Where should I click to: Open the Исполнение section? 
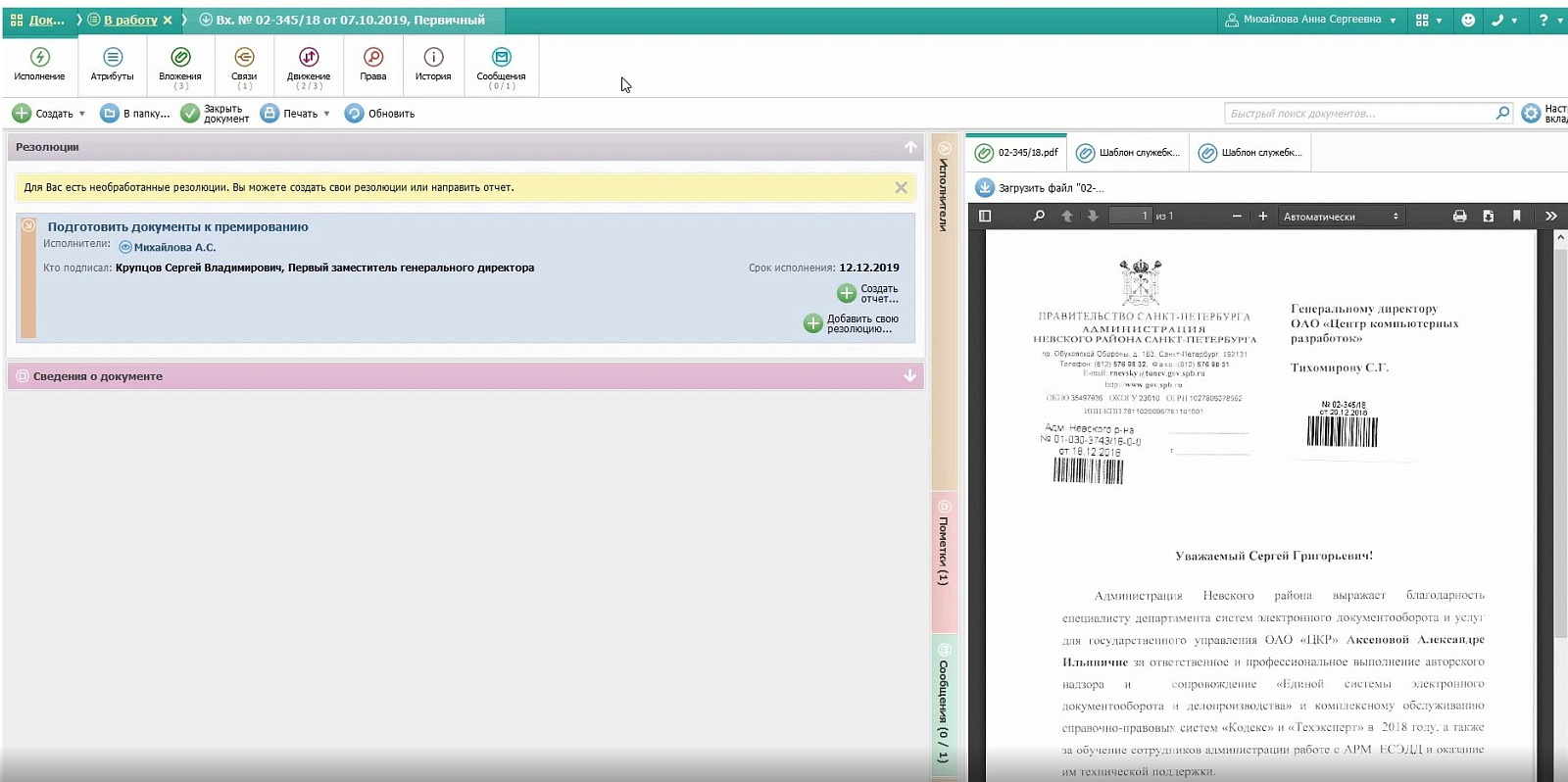pos(39,65)
